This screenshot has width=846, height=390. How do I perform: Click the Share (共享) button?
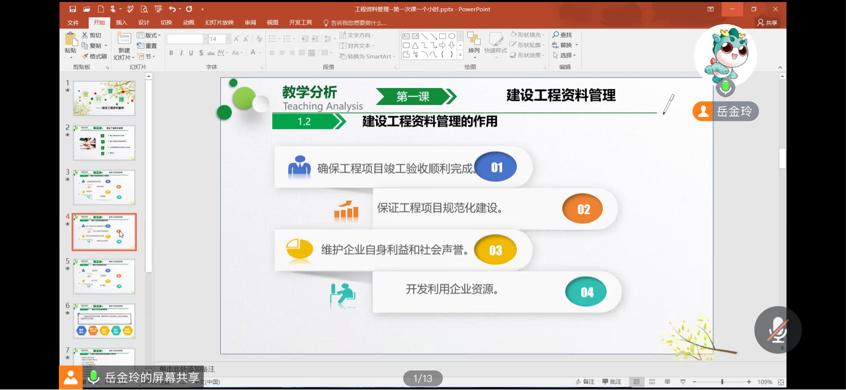[x=767, y=23]
